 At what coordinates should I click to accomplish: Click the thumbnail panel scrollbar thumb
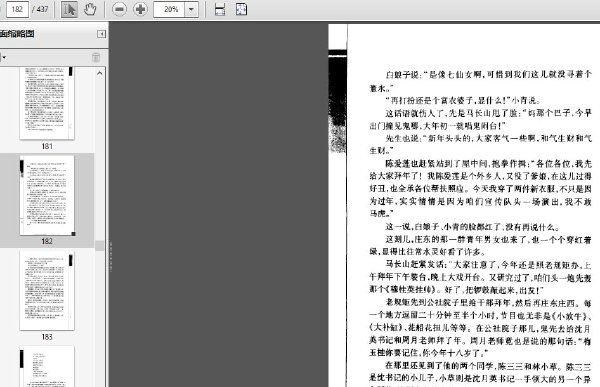coord(99,245)
